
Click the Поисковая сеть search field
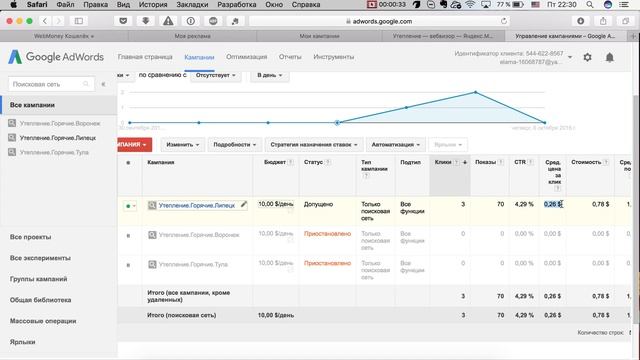click(51, 84)
